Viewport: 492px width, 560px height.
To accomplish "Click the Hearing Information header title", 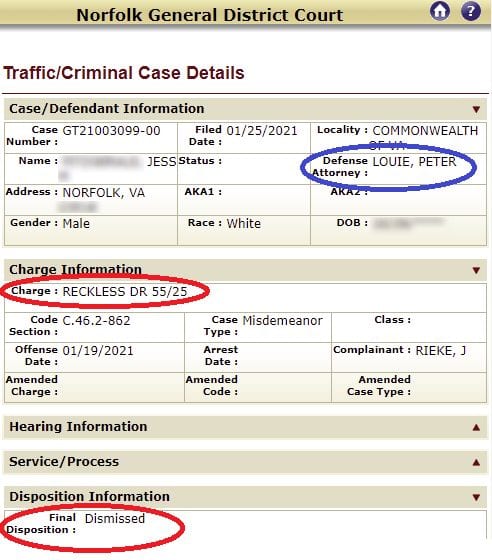I will (x=78, y=427).
